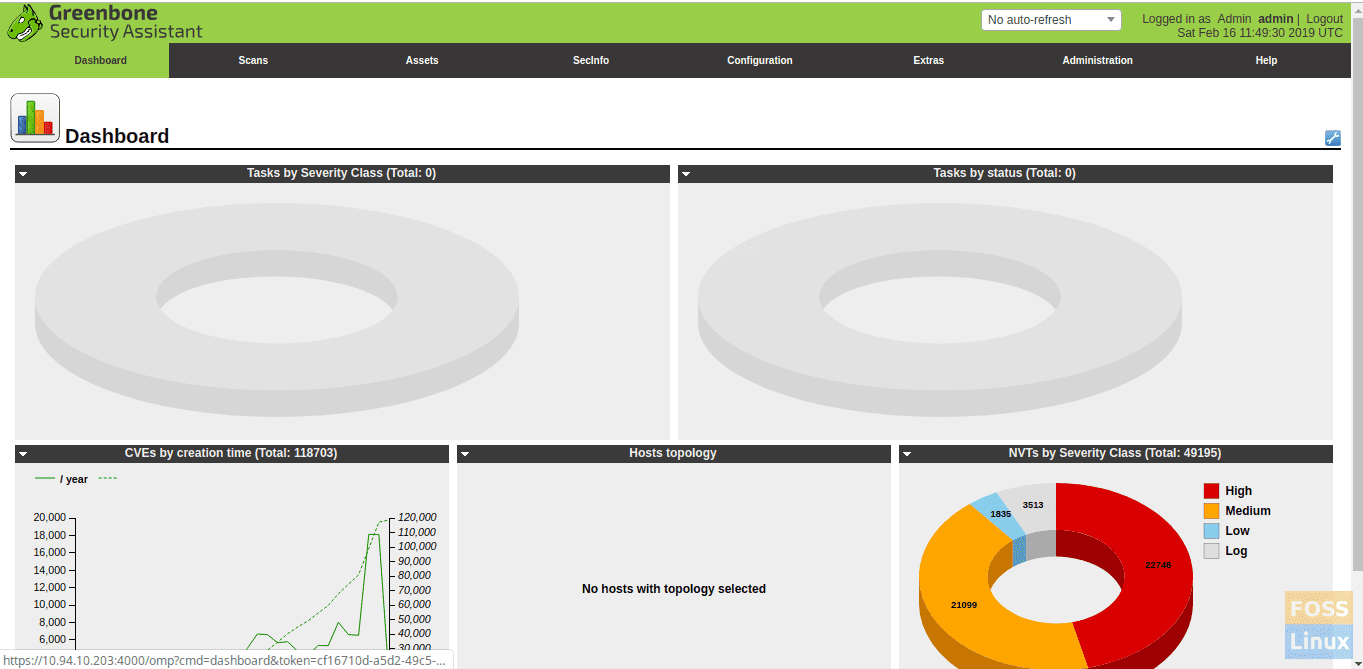The width and height of the screenshot is (1363, 669).
Task: Click the Dashboard bar chart icon
Action: pos(35,118)
